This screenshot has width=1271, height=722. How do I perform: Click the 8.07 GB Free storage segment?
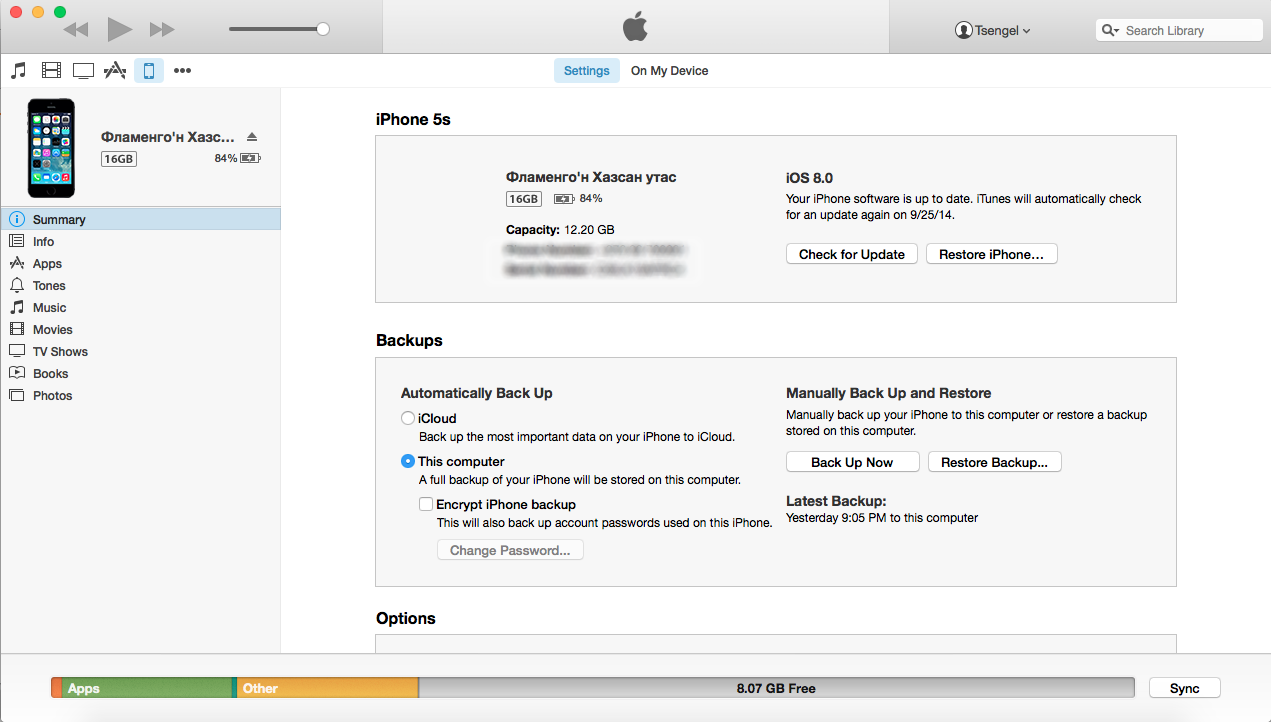tap(776, 688)
